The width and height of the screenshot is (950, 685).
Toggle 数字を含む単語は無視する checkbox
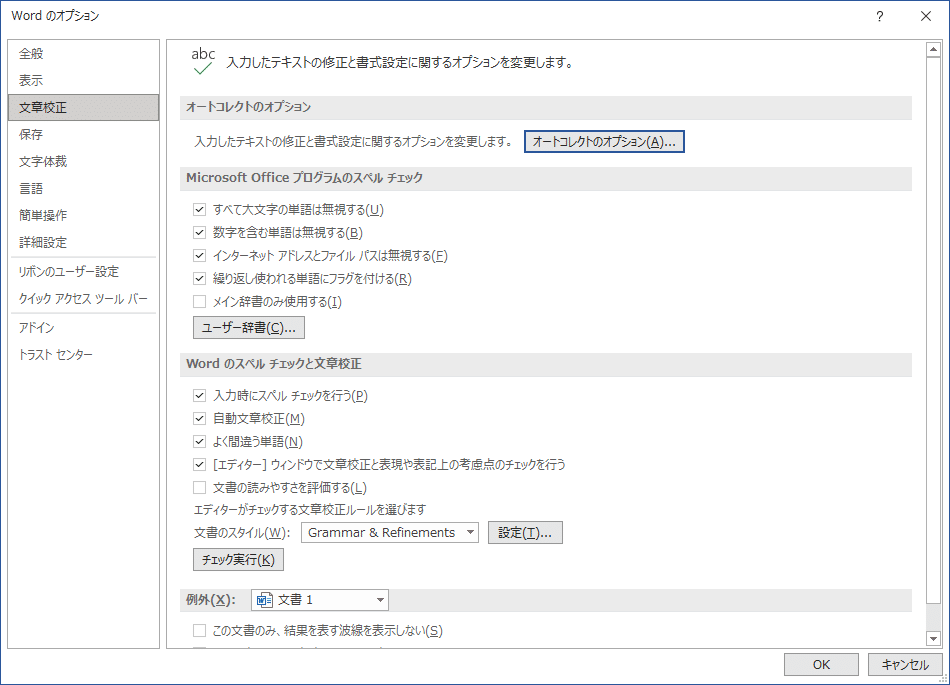(x=199, y=233)
